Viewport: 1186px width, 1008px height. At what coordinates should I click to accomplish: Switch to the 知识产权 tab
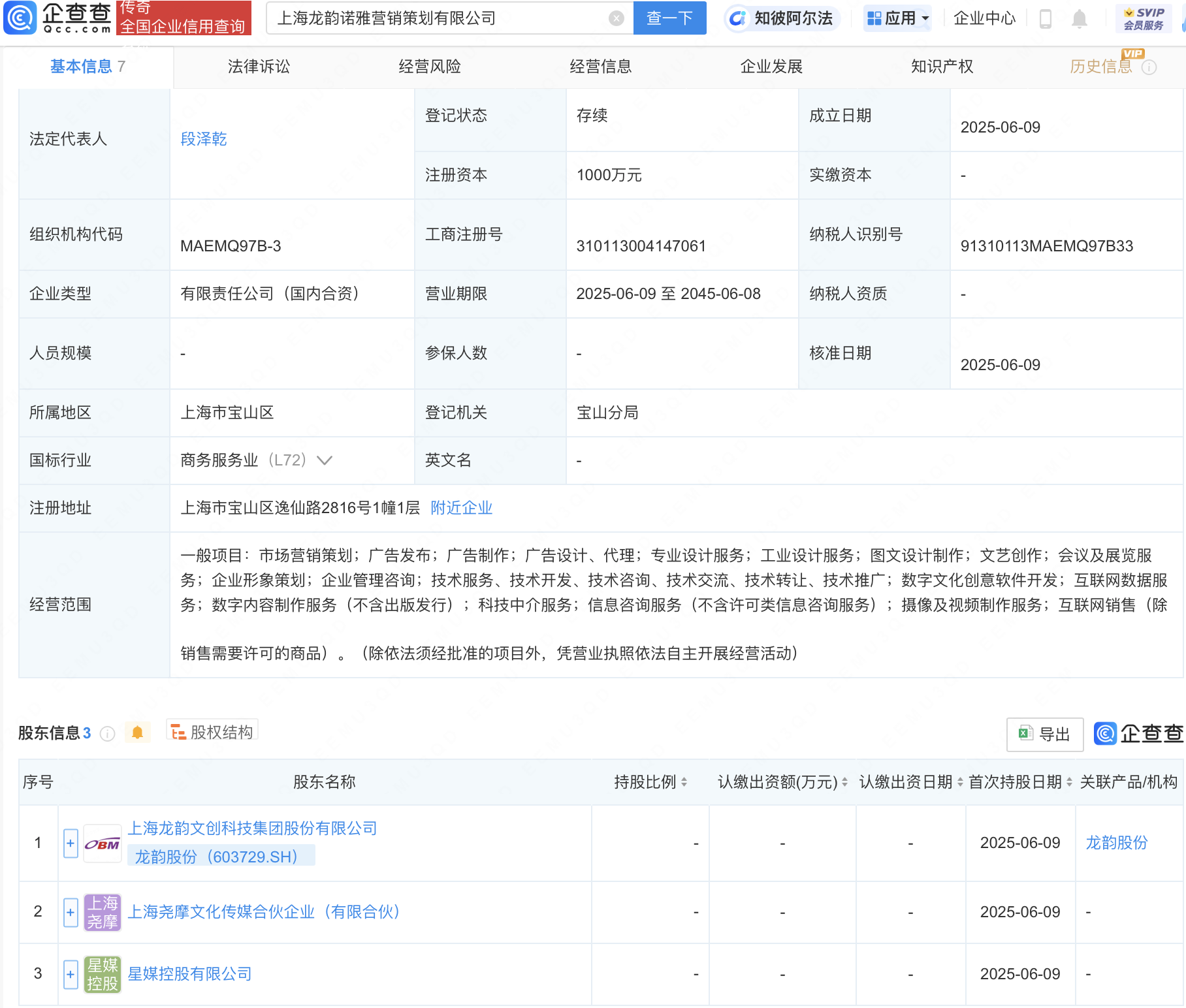pos(942,67)
